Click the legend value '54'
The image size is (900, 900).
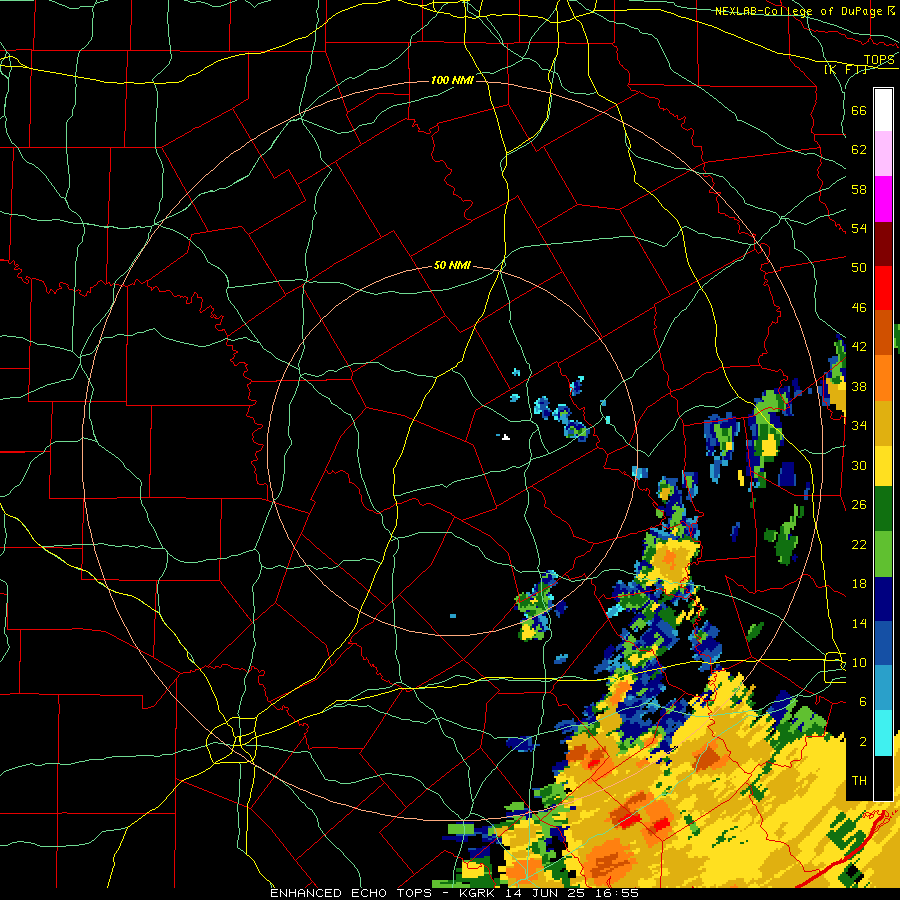[859, 228]
